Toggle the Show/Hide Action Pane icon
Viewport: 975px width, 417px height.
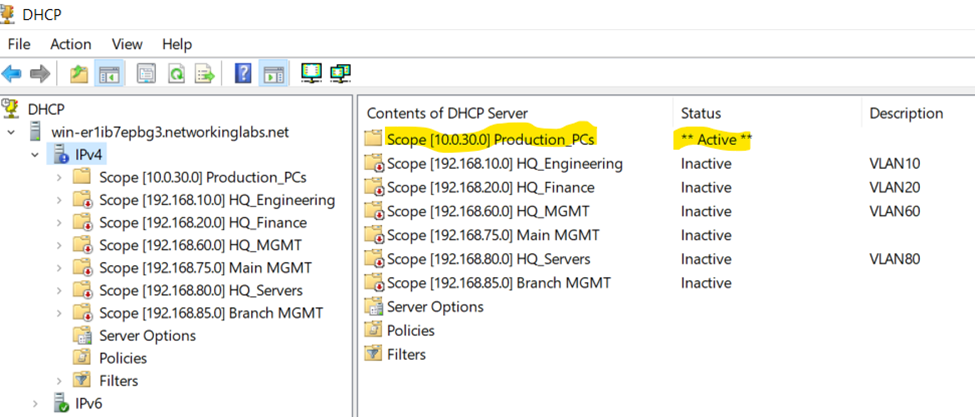(272, 74)
